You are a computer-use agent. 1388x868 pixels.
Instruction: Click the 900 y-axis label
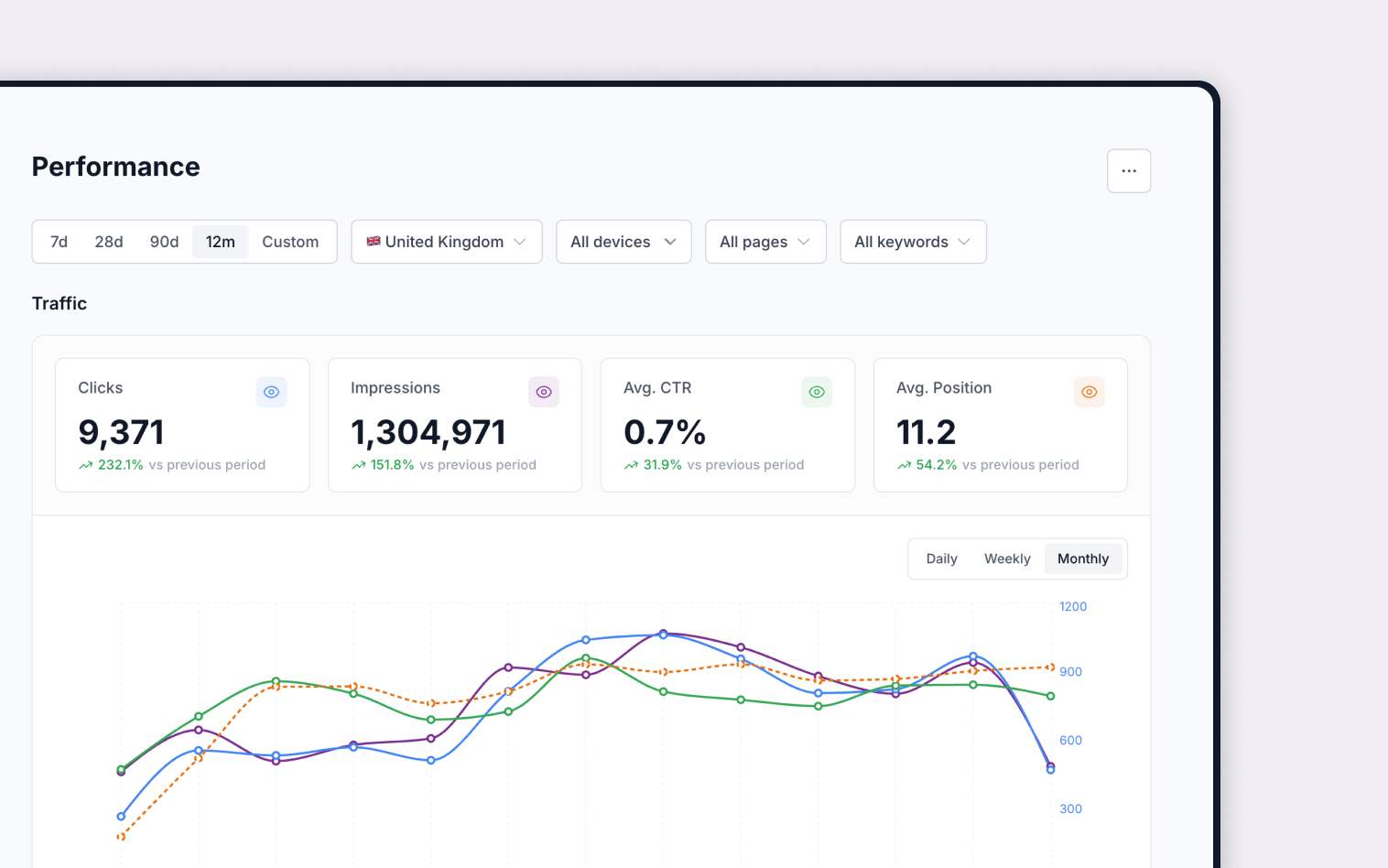pos(1070,672)
